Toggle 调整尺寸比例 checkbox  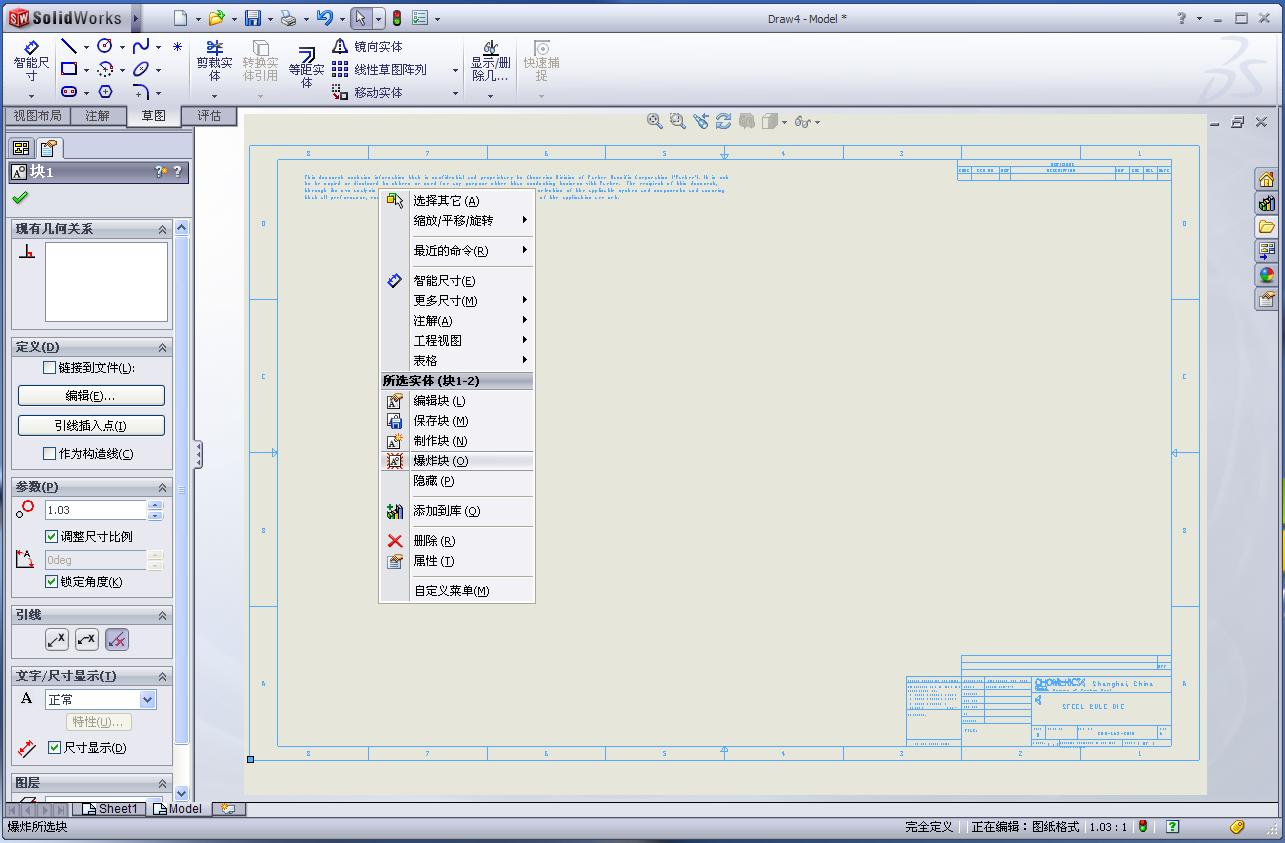[52, 537]
